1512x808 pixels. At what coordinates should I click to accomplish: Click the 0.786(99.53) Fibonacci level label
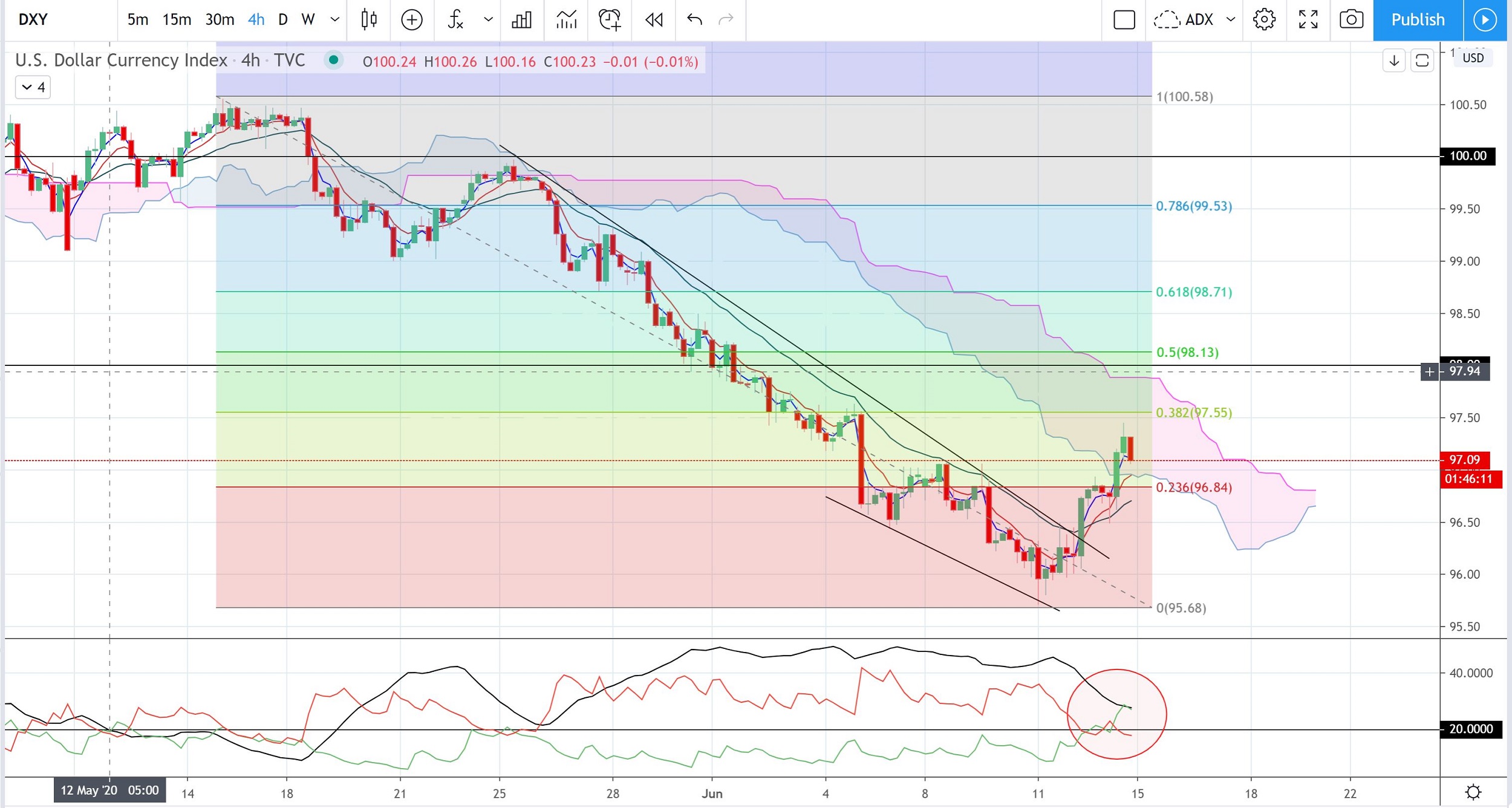coord(1194,206)
